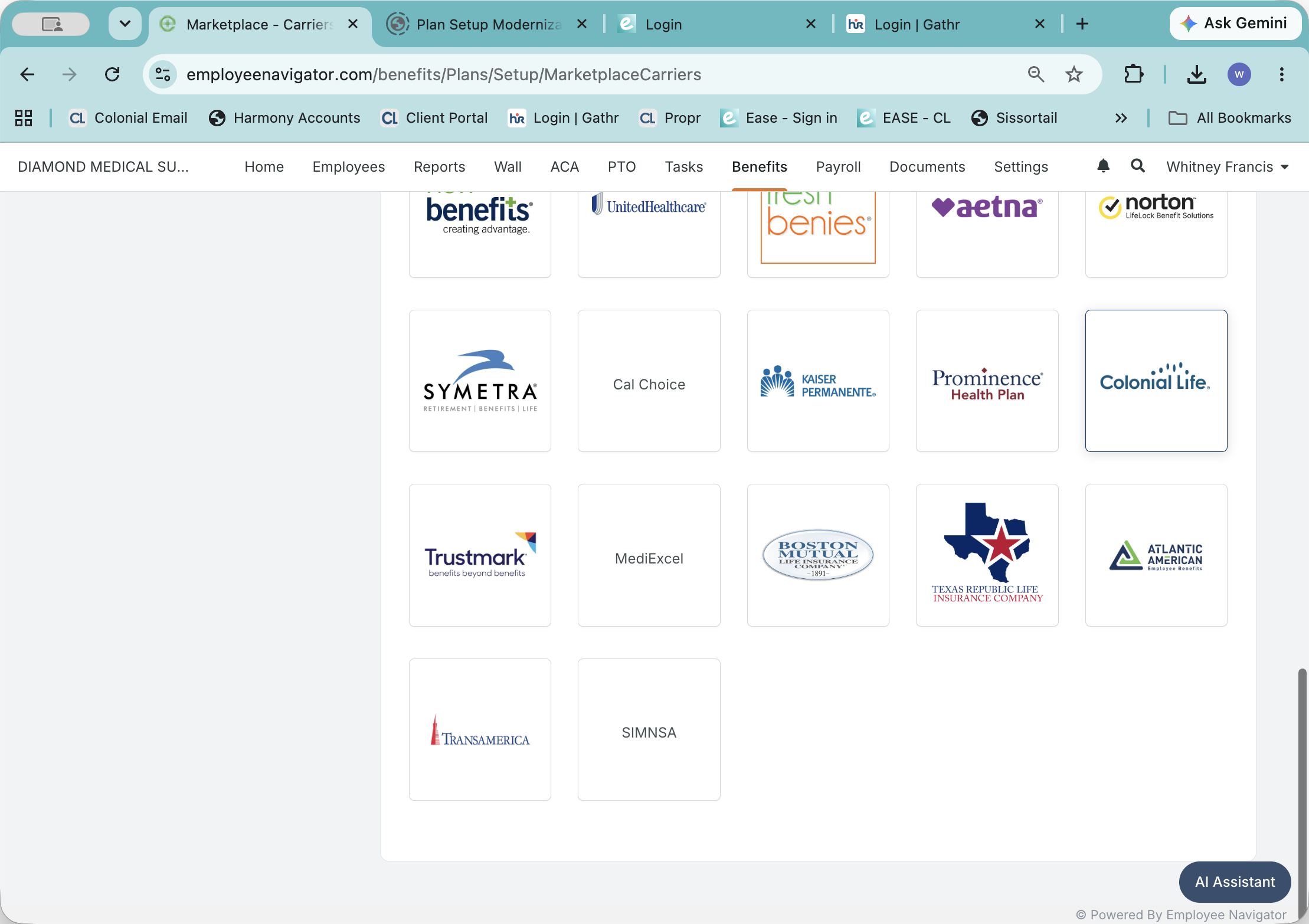Open the Sissortail bookmark

(x=1014, y=118)
